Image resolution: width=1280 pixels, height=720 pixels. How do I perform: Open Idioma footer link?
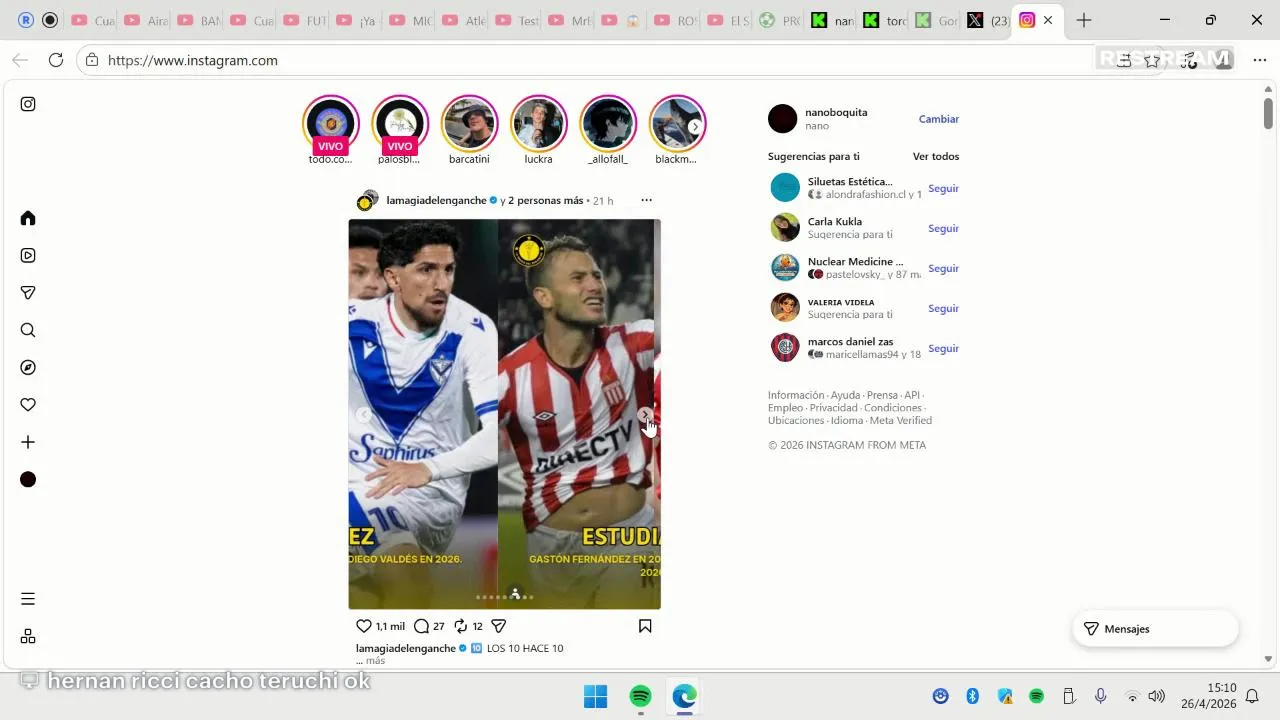click(847, 420)
